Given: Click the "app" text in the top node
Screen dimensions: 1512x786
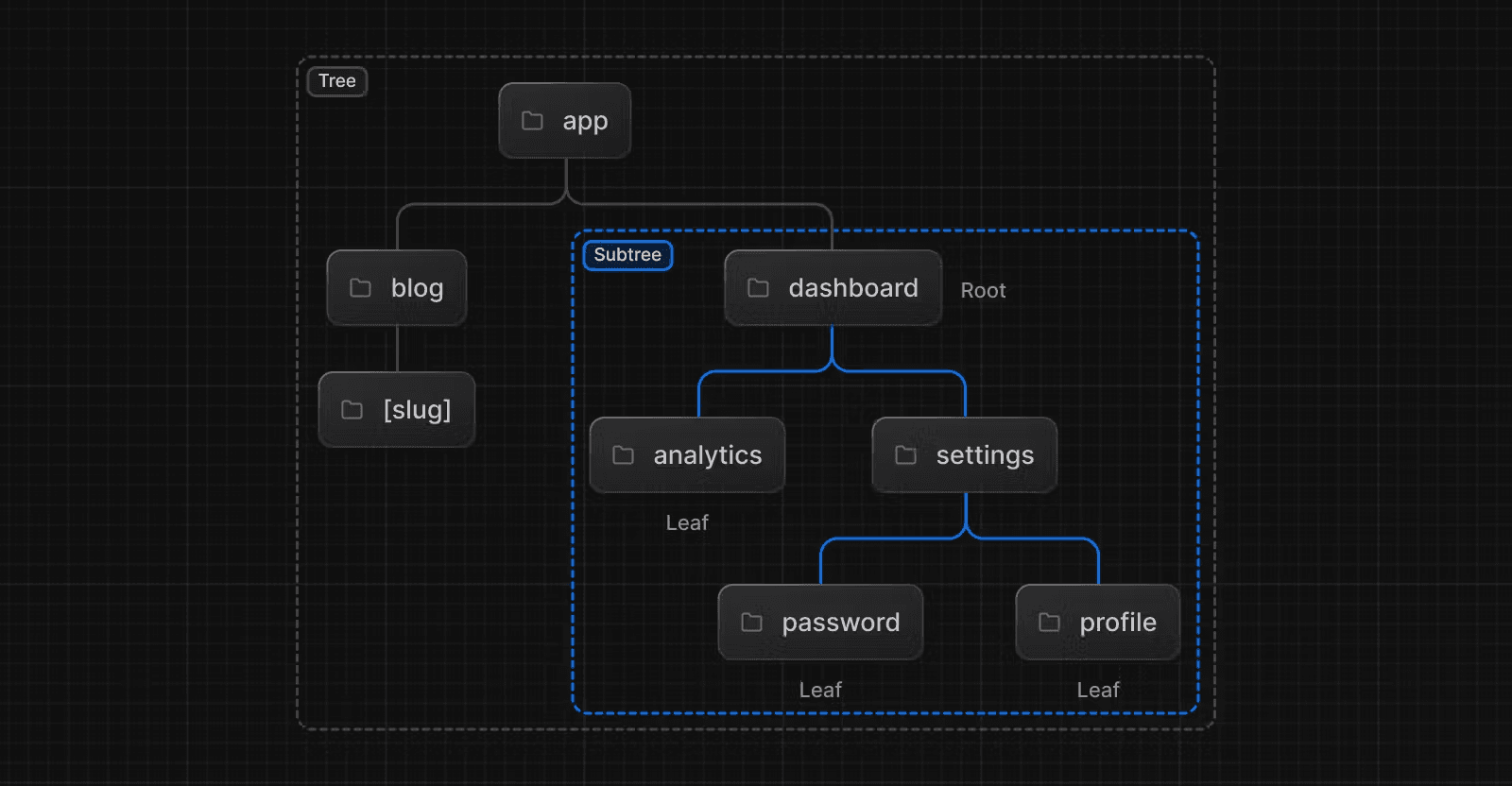Looking at the screenshot, I should point(585,121).
